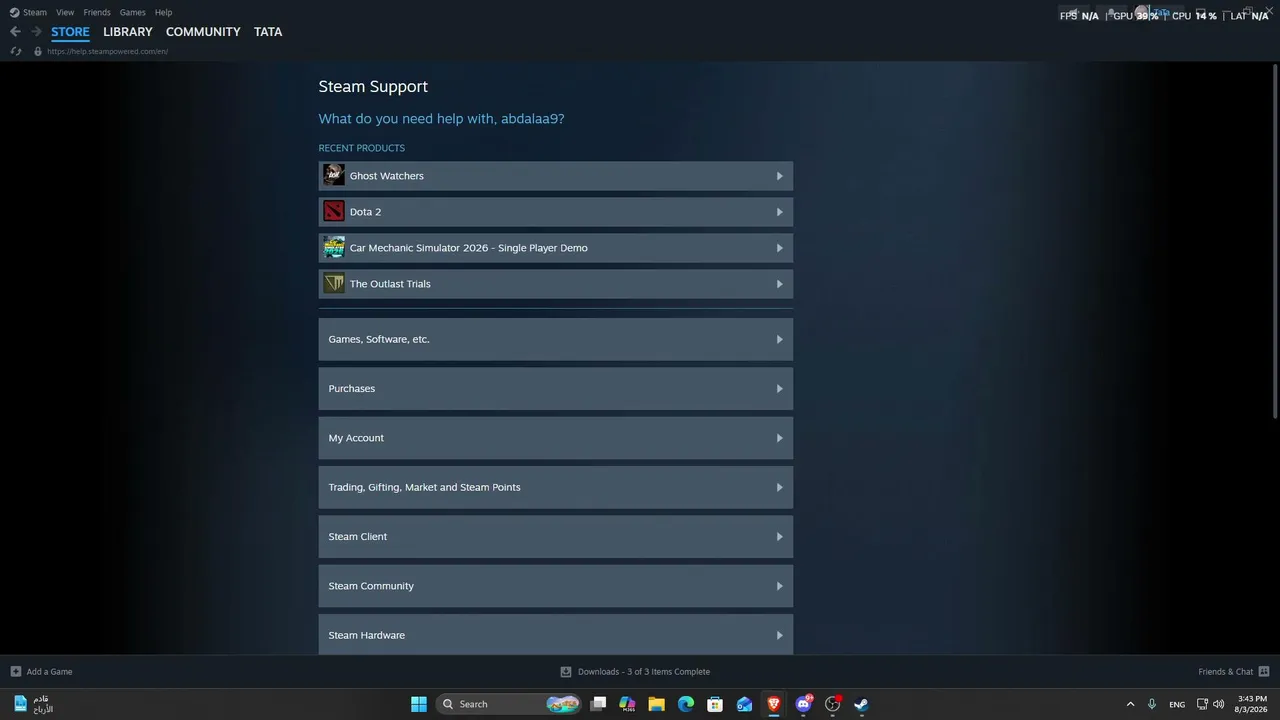Screen dimensions: 1280x720
Task: Open the volume control in system tray
Action: 1218,704
